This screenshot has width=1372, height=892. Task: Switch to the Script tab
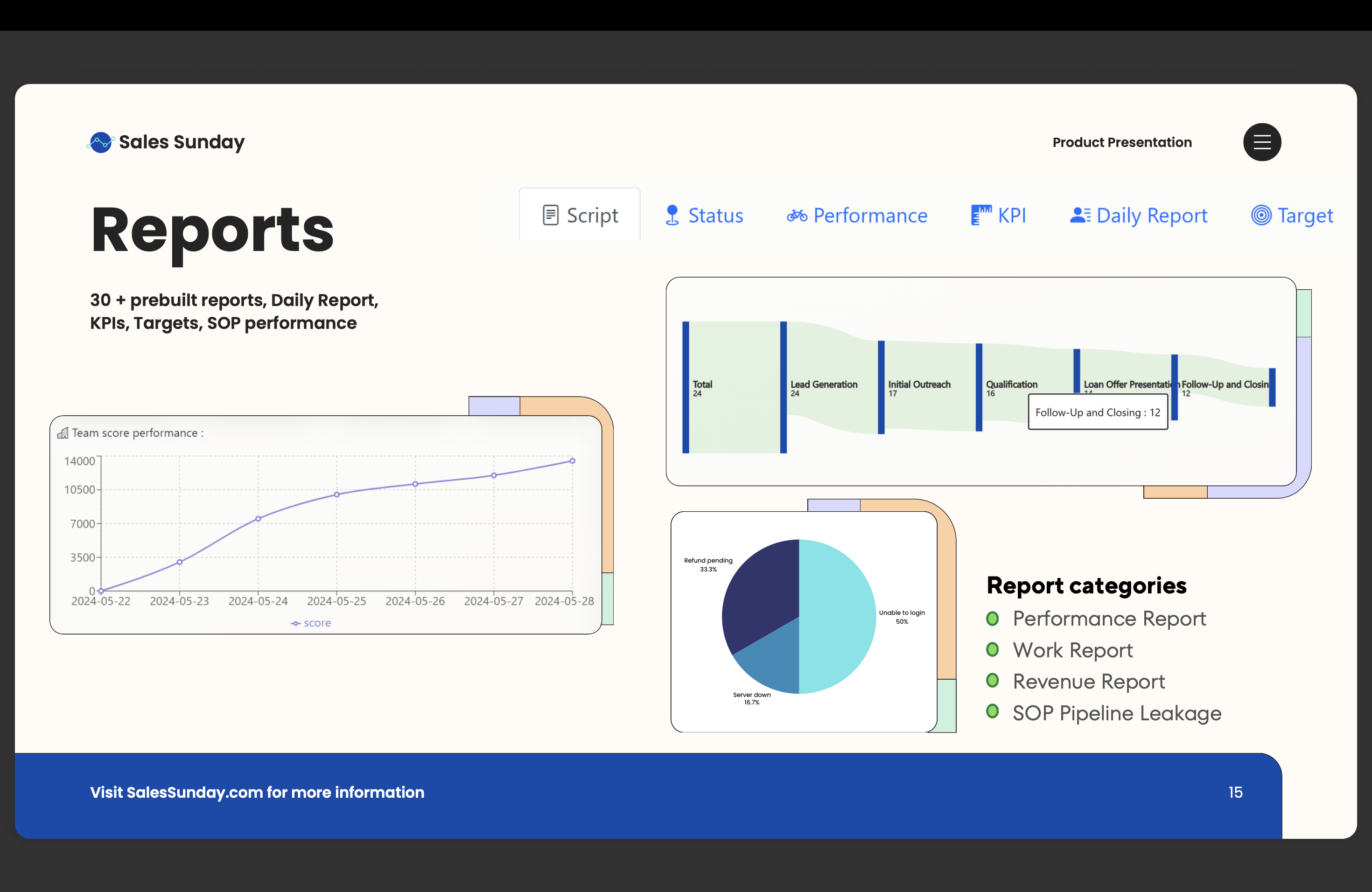pyautogui.click(x=579, y=214)
